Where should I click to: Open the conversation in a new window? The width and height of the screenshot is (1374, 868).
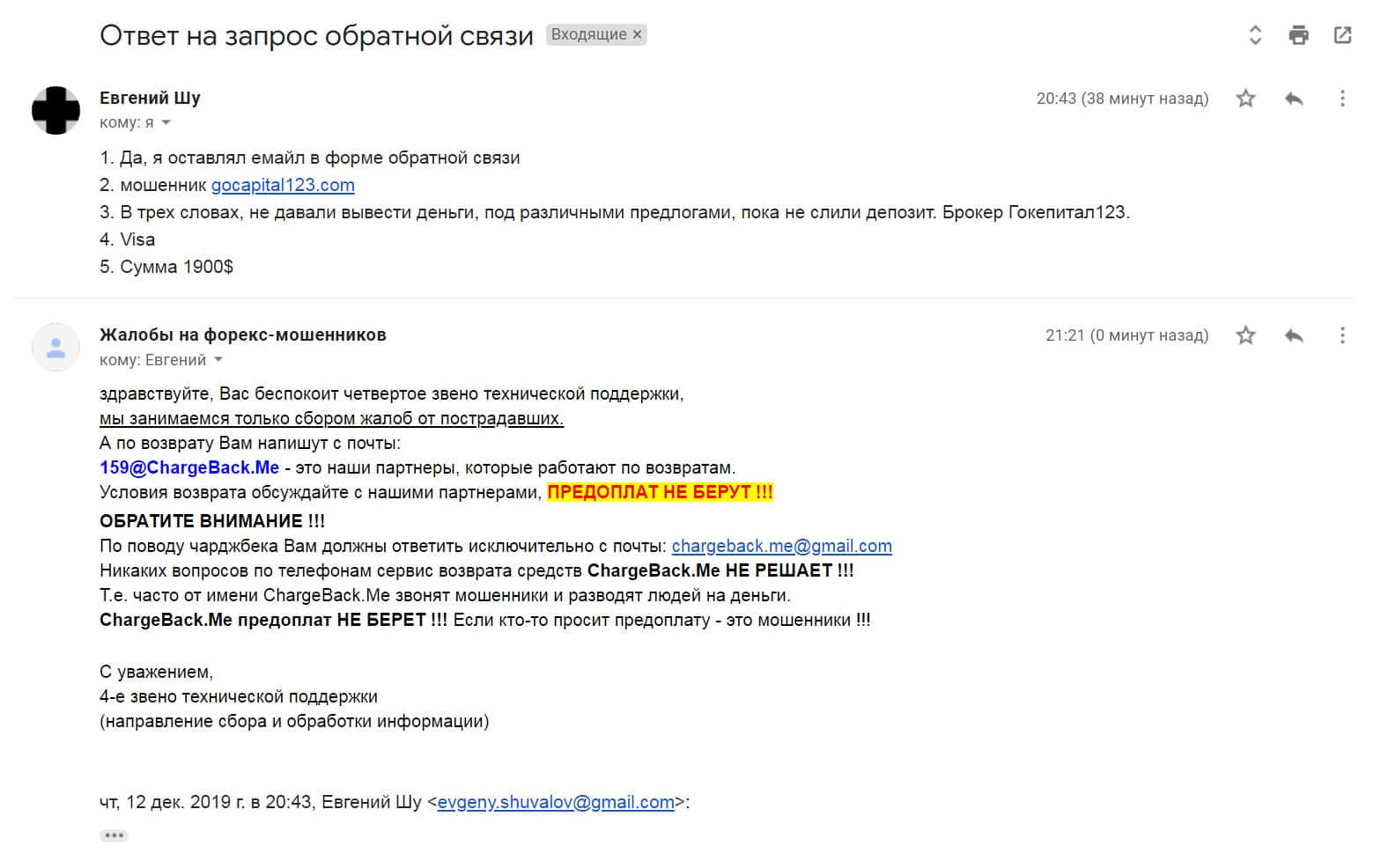1342,35
